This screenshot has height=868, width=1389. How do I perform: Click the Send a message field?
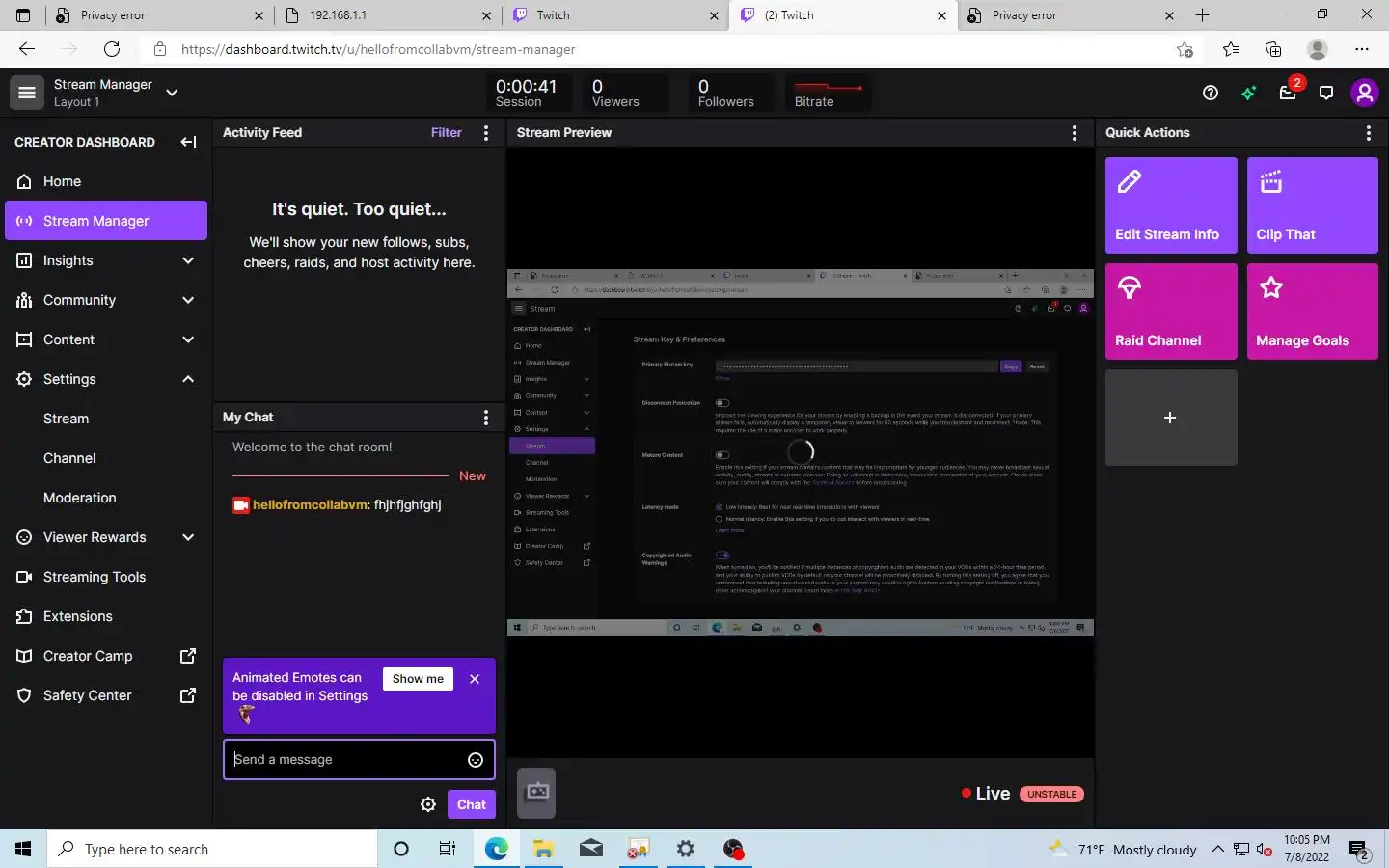pos(359,760)
